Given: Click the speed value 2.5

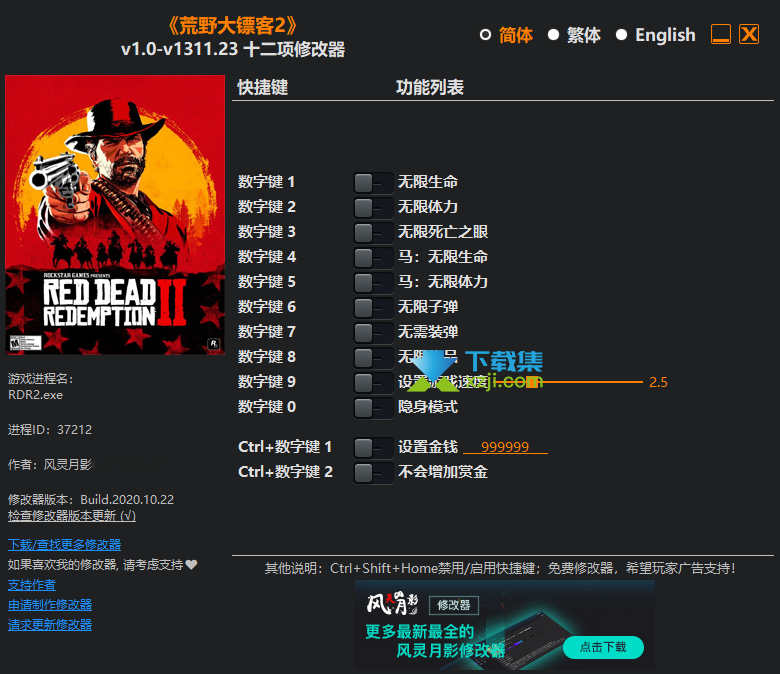Looking at the screenshot, I should coord(658,382).
